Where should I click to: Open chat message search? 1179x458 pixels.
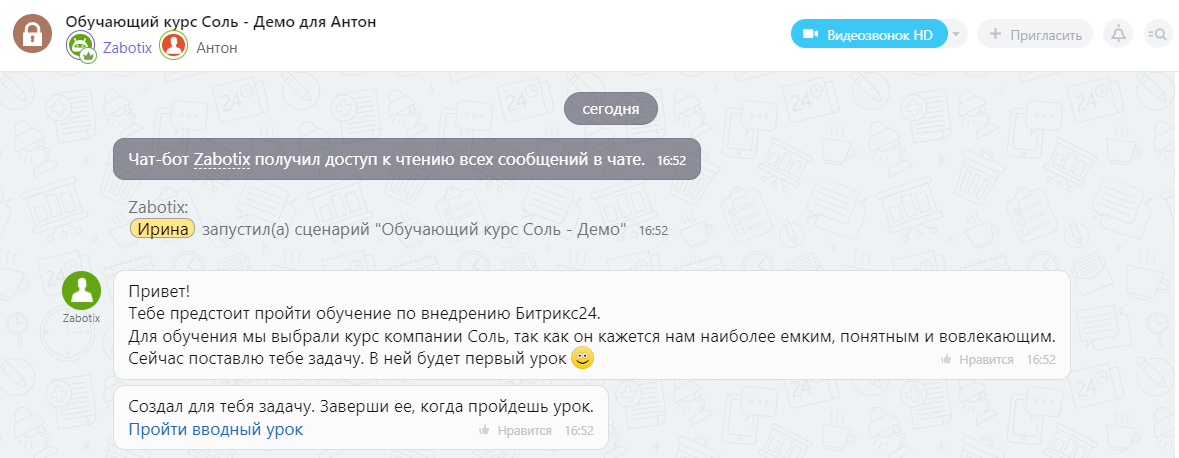tap(1158, 35)
